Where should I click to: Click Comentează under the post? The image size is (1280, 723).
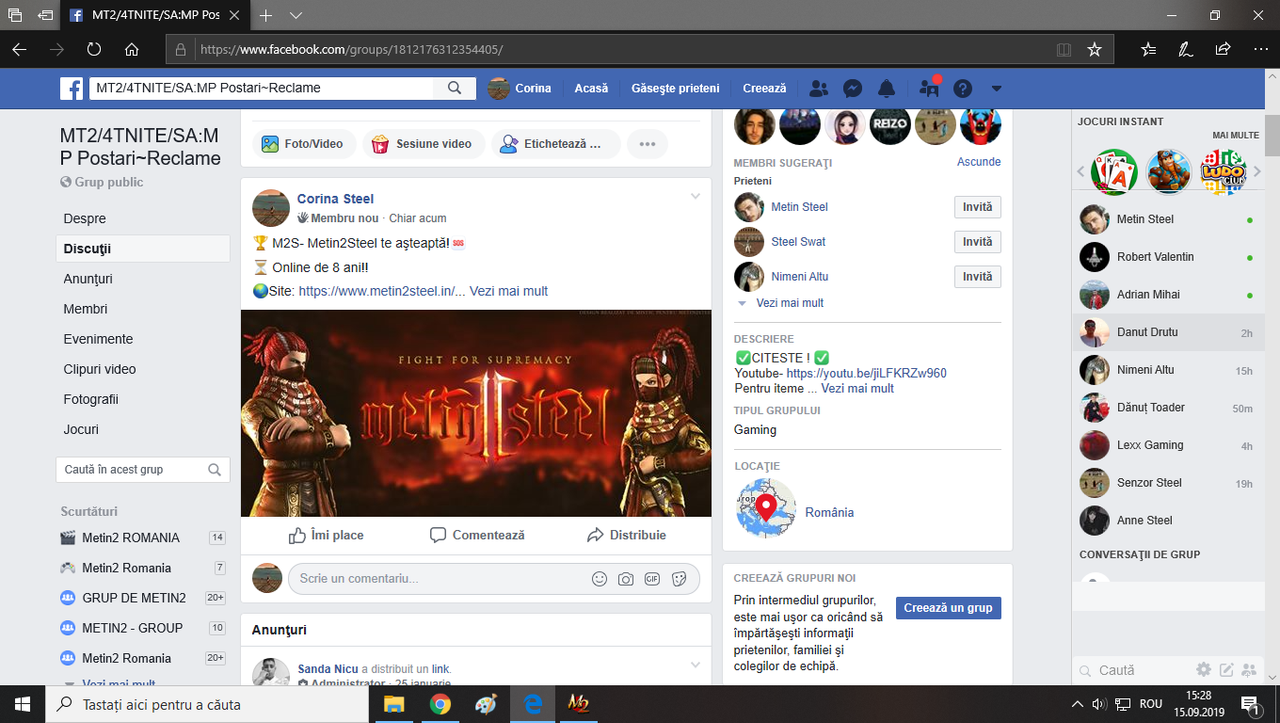[477, 535]
